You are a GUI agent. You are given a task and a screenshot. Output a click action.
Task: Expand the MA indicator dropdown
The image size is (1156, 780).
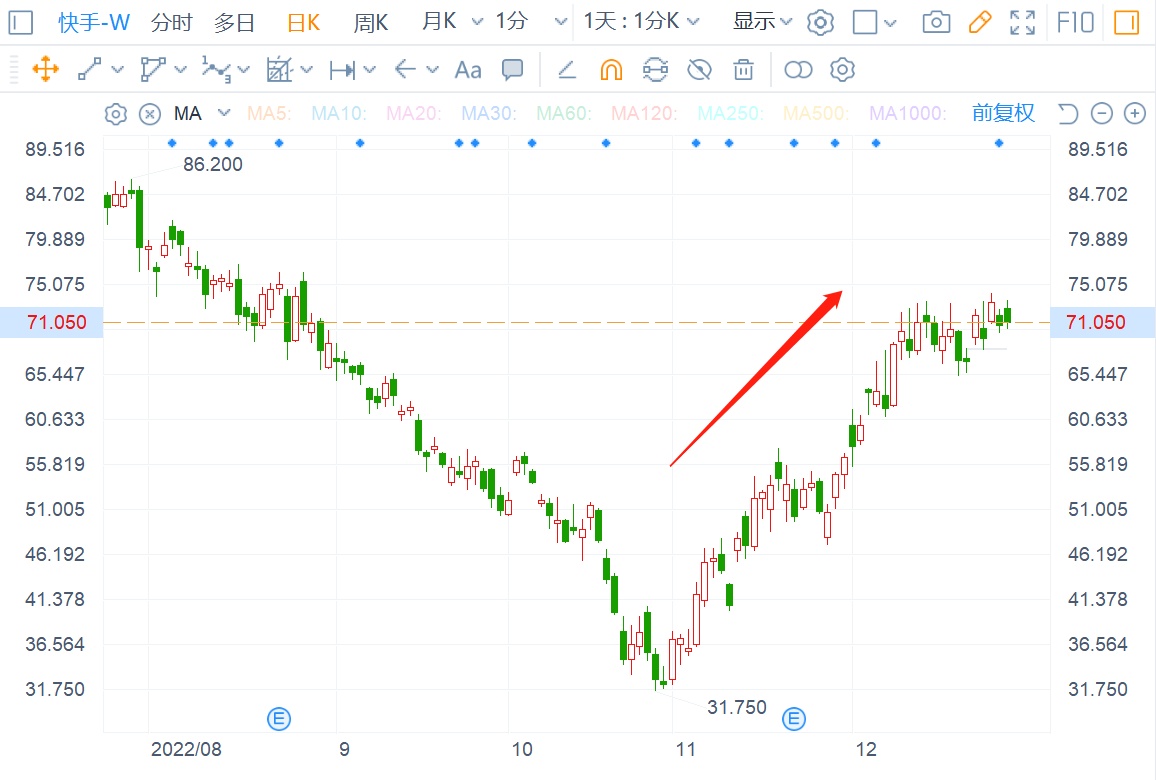224,113
